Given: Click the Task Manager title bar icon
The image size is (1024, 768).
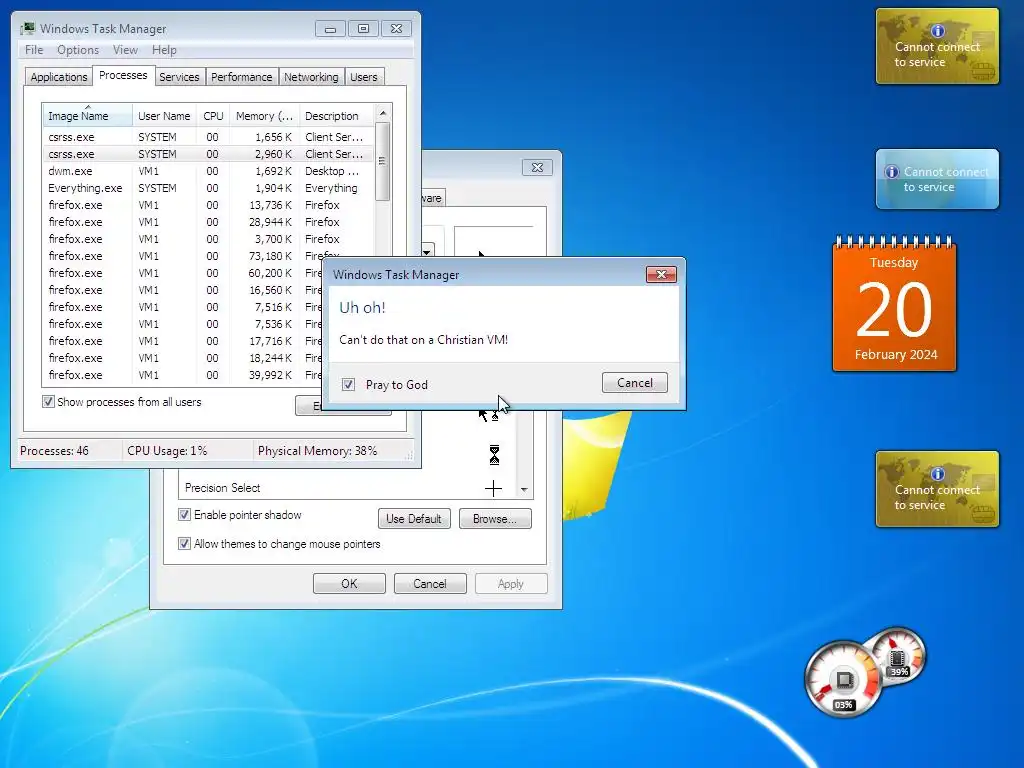Looking at the screenshot, I should click(x=27, y=29).
